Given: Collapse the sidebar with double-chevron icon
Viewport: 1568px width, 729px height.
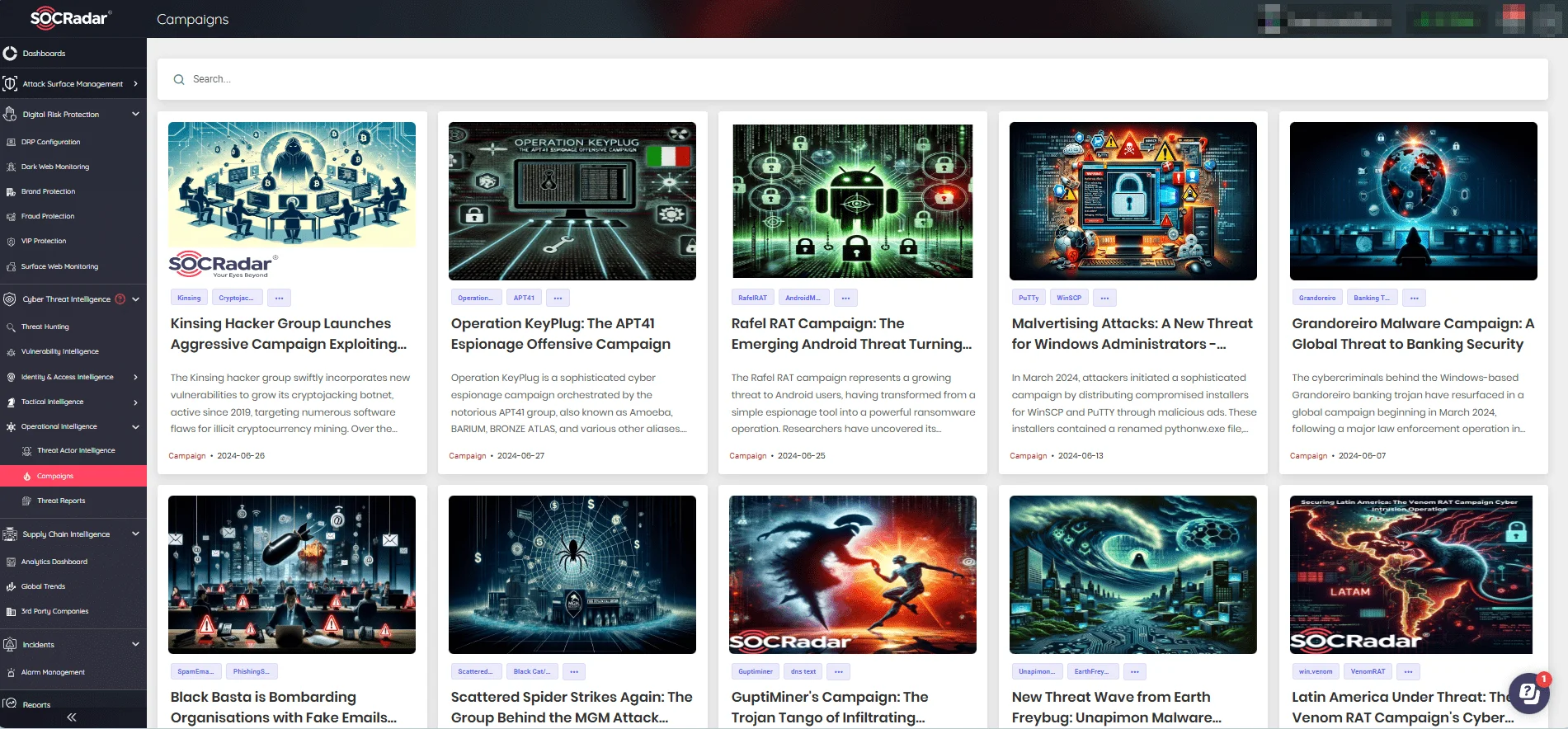Looking at the screenshot, I should click(x=72, y=717).
